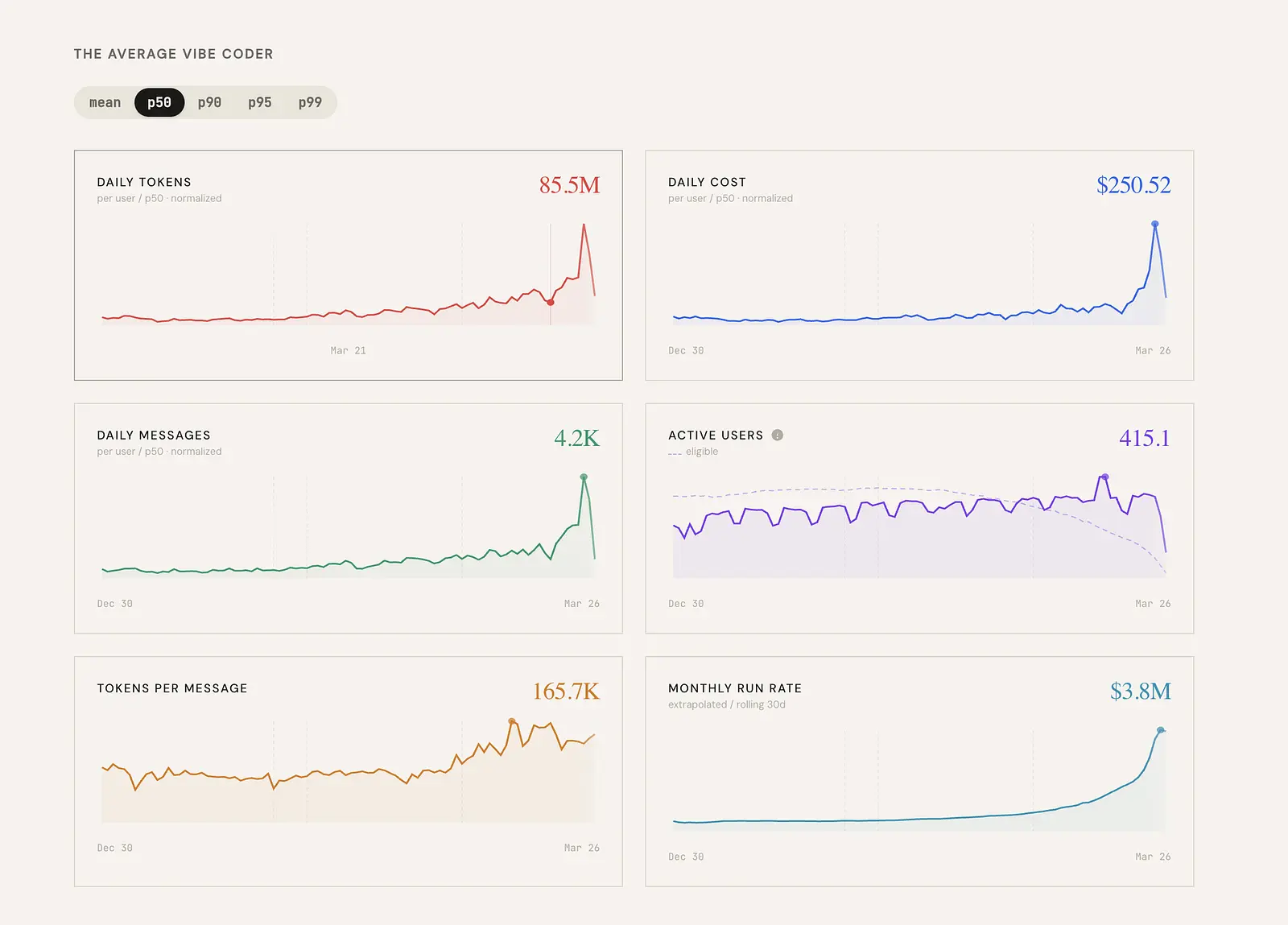Click the $3.8M Monthly Run Rate value

click(x=1141, y=691)
